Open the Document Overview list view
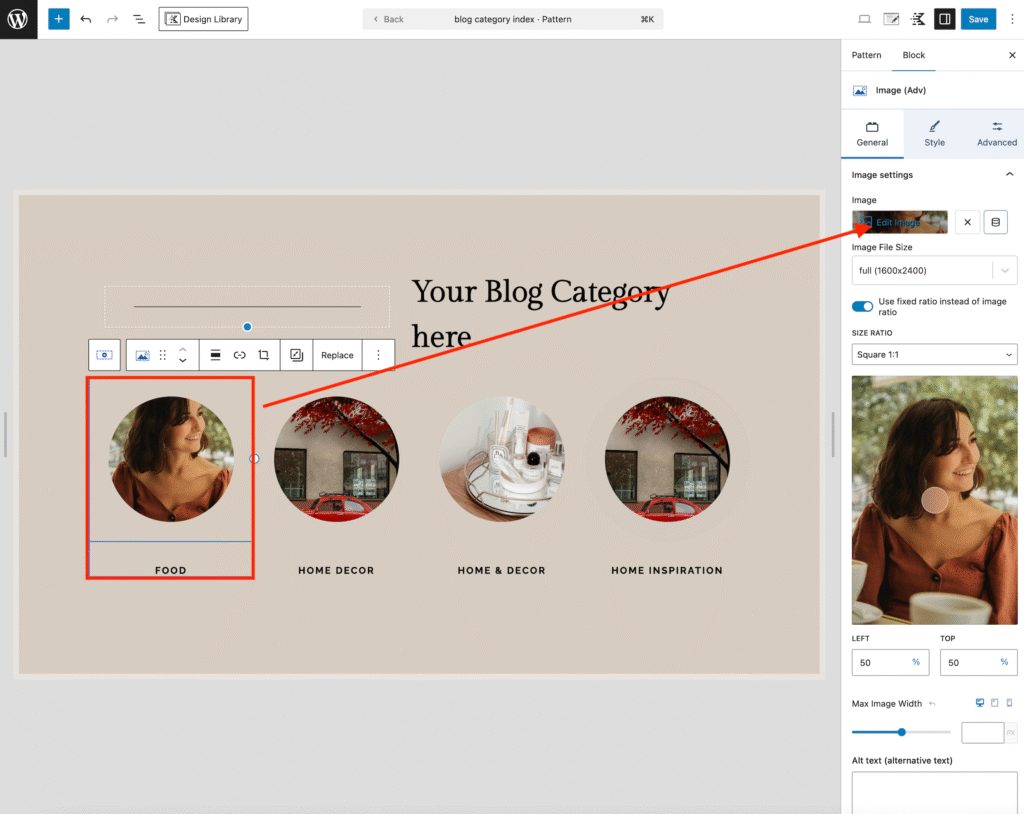1024x814 pixels. point(139,19)
